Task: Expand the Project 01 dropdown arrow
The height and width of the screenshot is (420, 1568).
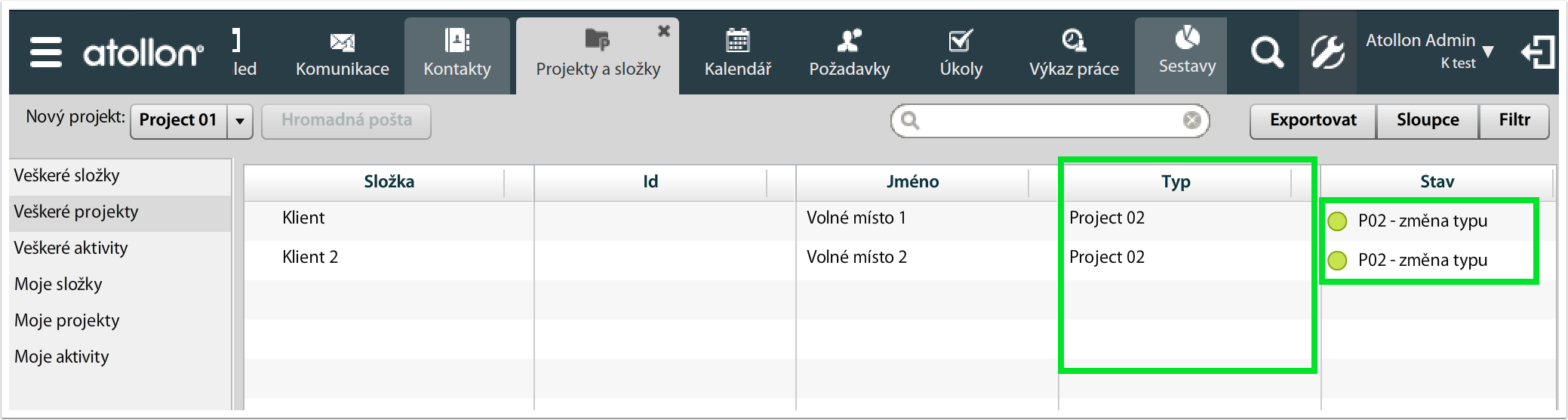Action: point(240,121)
